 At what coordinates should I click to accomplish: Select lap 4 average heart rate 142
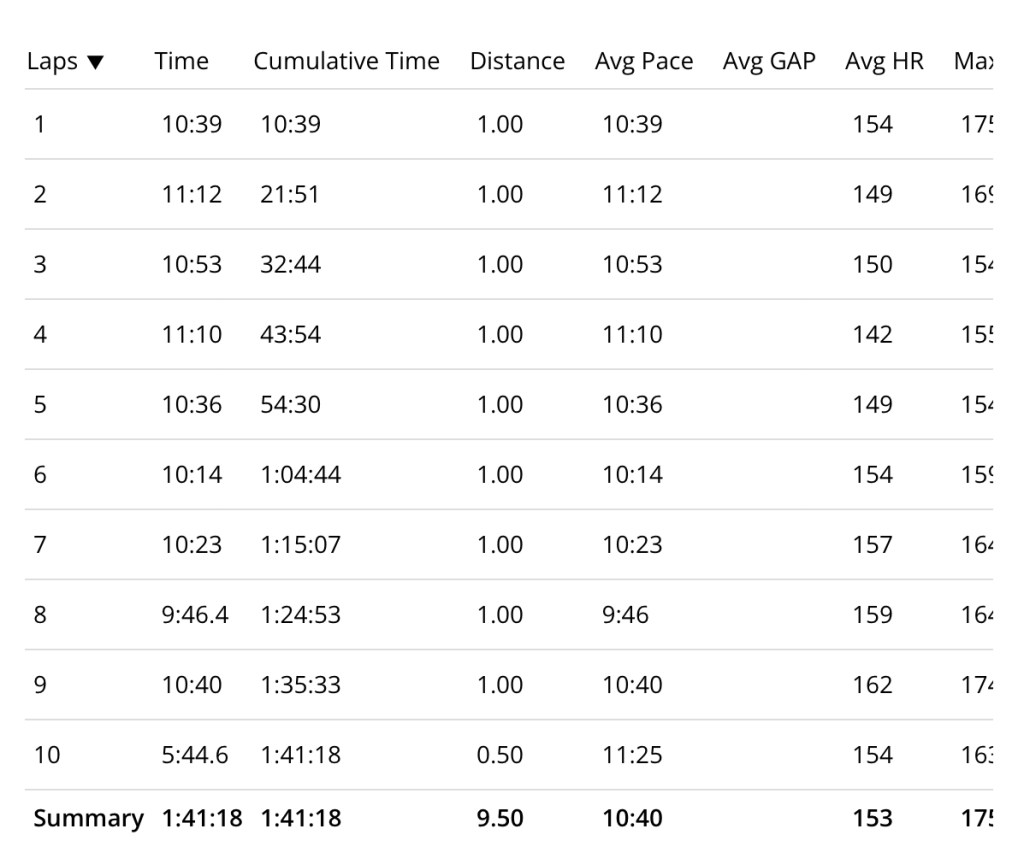pos(872,334)
